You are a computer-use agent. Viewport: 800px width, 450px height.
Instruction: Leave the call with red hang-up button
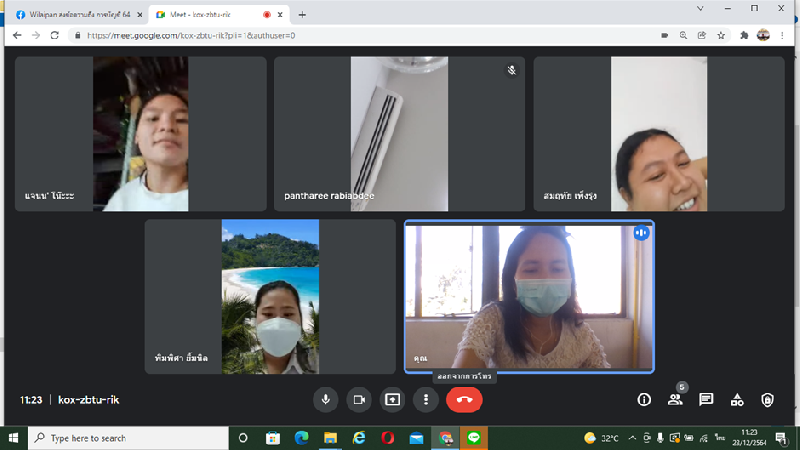pyautogui.click(x=464, y=399)
